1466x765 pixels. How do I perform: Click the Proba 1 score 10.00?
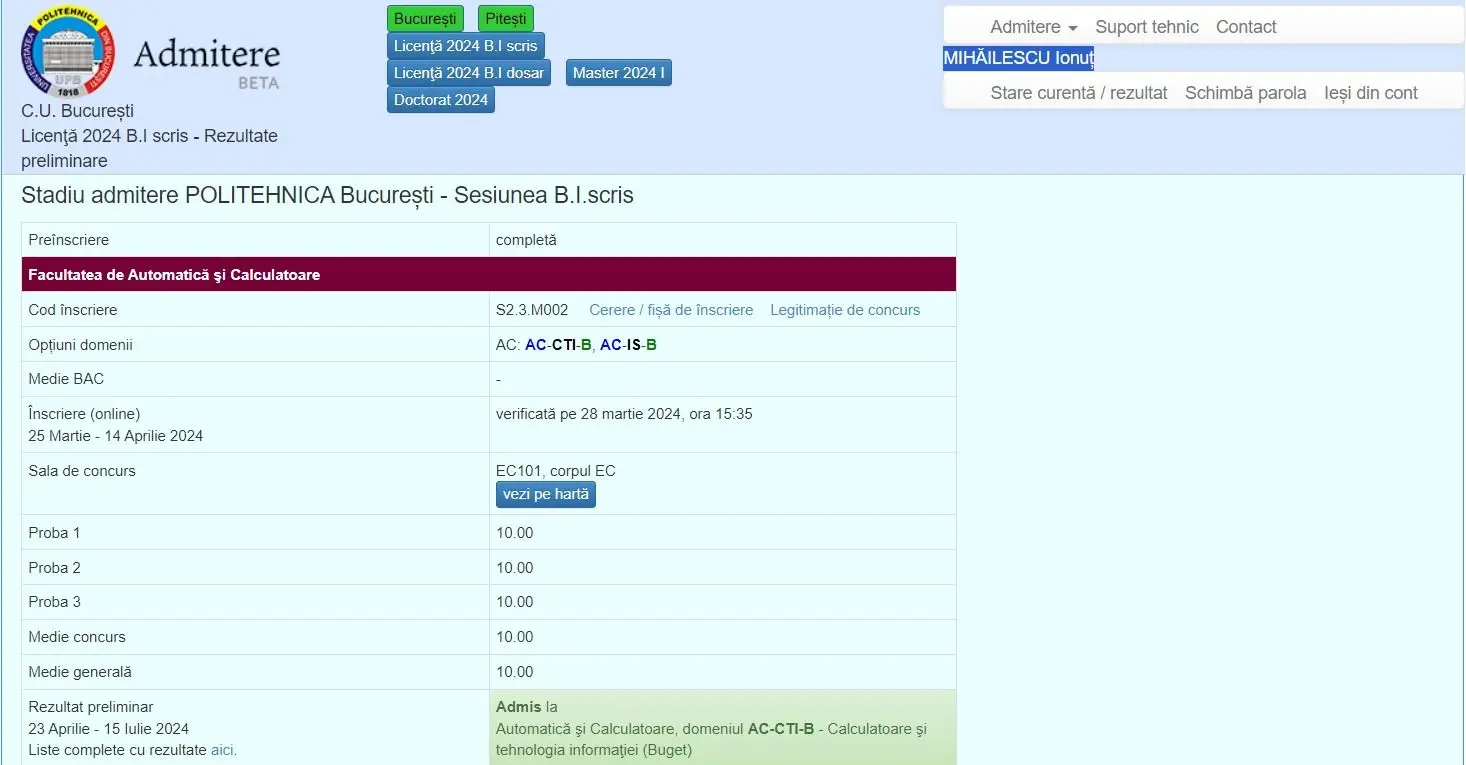click(515, 533)
